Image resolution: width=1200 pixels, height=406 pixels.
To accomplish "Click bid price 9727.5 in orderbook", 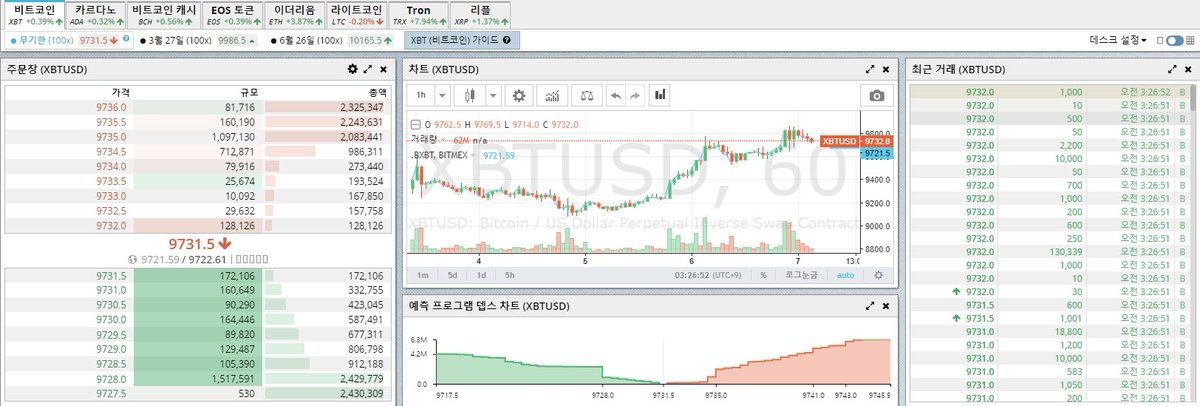I will tap(111, 395).
